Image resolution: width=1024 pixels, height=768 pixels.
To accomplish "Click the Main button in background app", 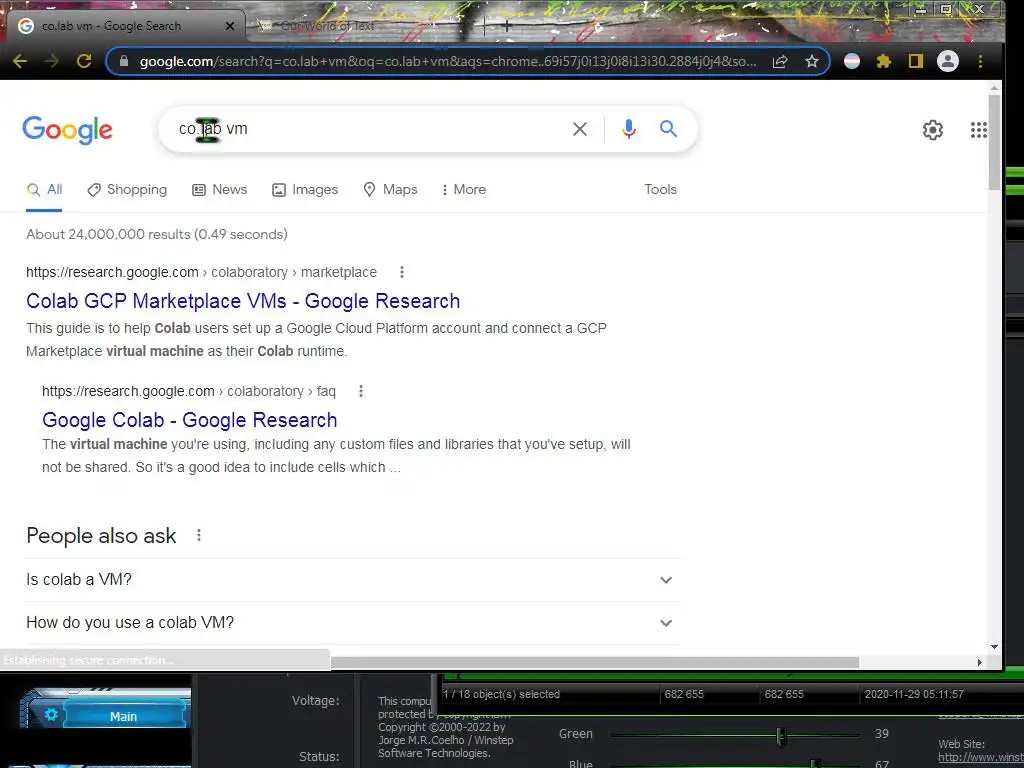I will pyautogui.click(x=123, y=716).
